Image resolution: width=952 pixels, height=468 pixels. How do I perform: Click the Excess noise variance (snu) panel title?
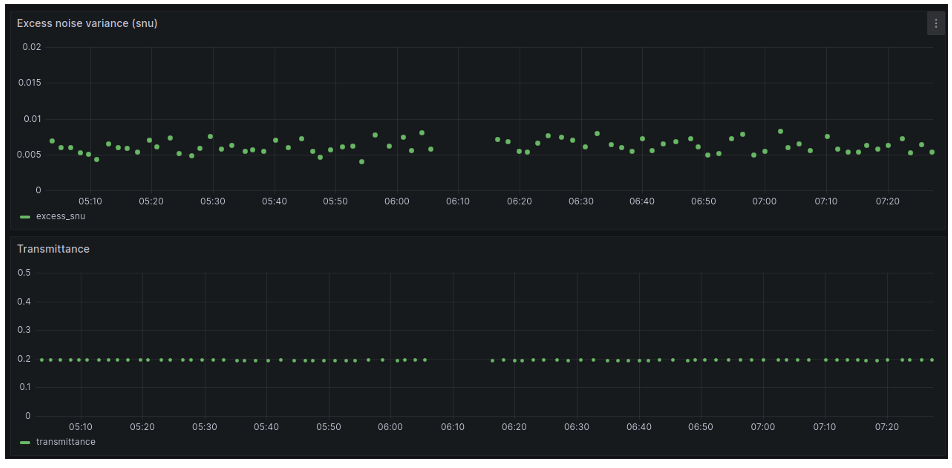[88, 23]
